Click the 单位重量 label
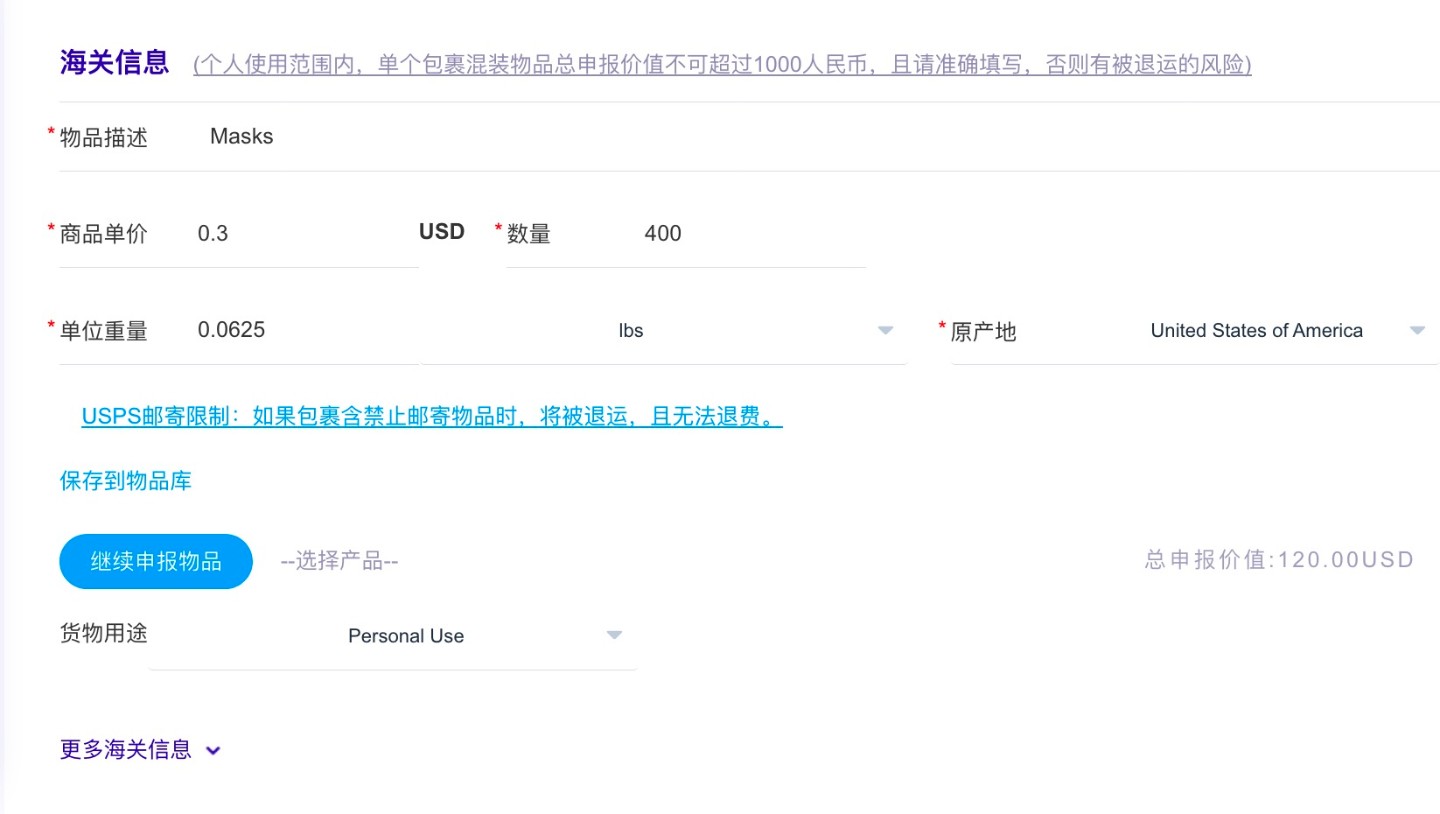The width and height of the screenshot is (1440, 814). point(104,332)
